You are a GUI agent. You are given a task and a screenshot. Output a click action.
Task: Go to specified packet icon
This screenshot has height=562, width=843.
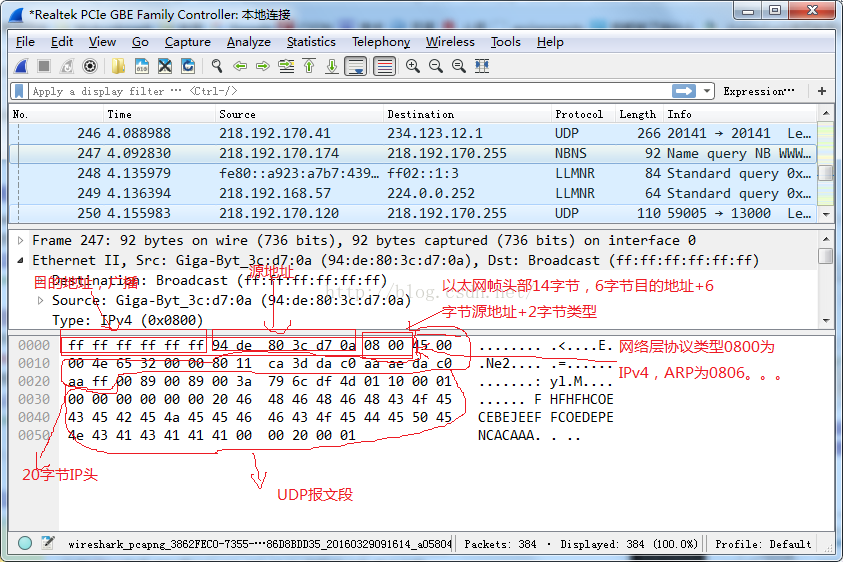(x=286, y=66)
